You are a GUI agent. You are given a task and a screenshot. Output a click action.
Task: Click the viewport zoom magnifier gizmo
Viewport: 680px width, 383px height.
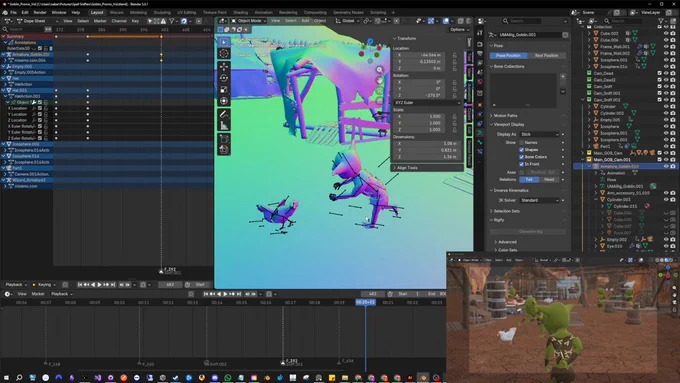(x=379, y=69)
